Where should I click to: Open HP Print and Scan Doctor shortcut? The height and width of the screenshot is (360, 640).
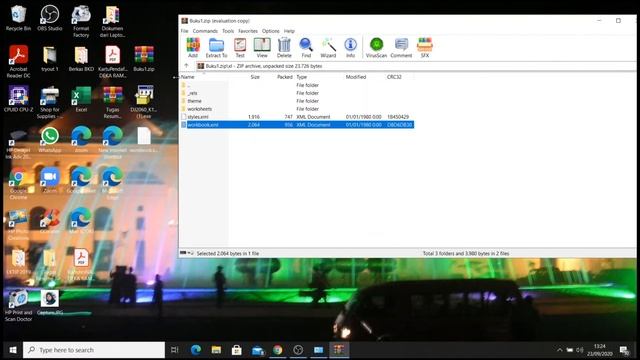point(18,305)
